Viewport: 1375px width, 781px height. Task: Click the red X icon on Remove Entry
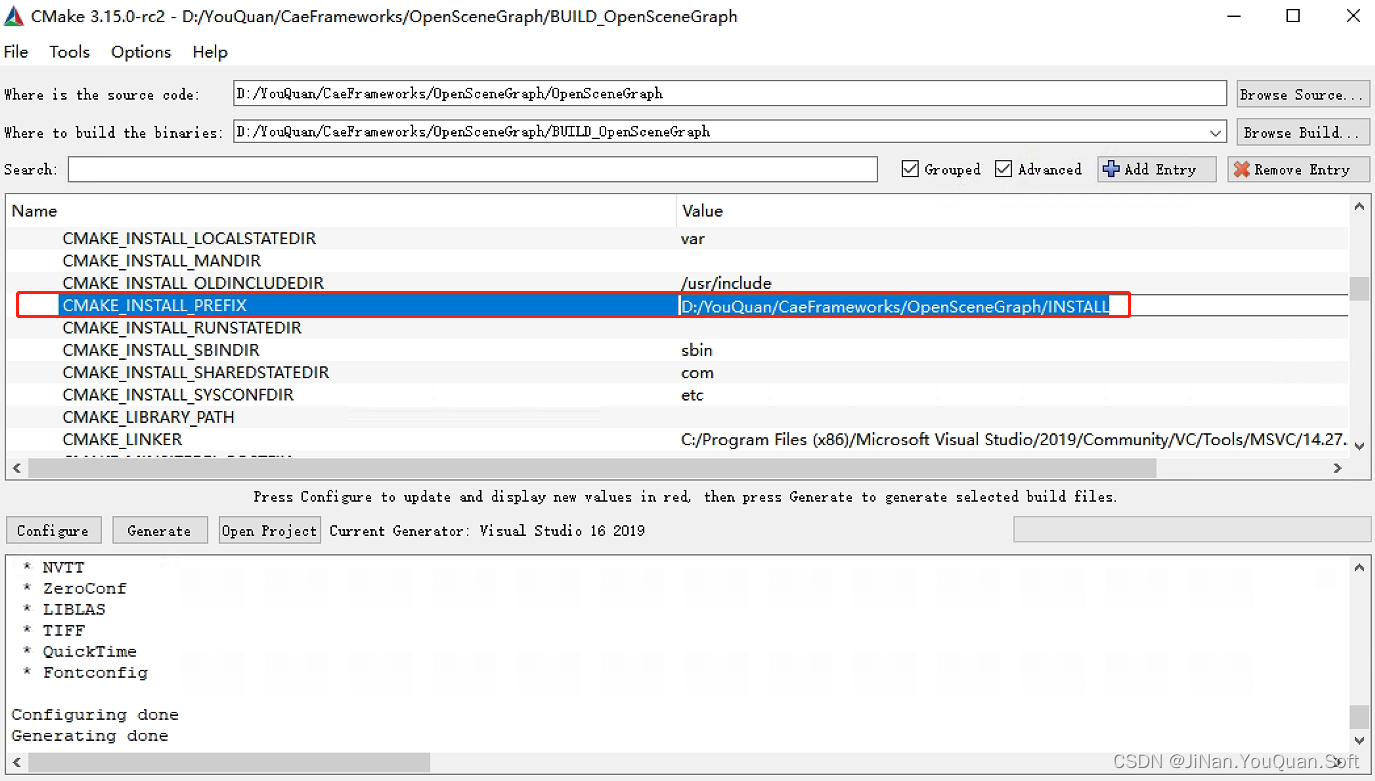point(1242,169)
